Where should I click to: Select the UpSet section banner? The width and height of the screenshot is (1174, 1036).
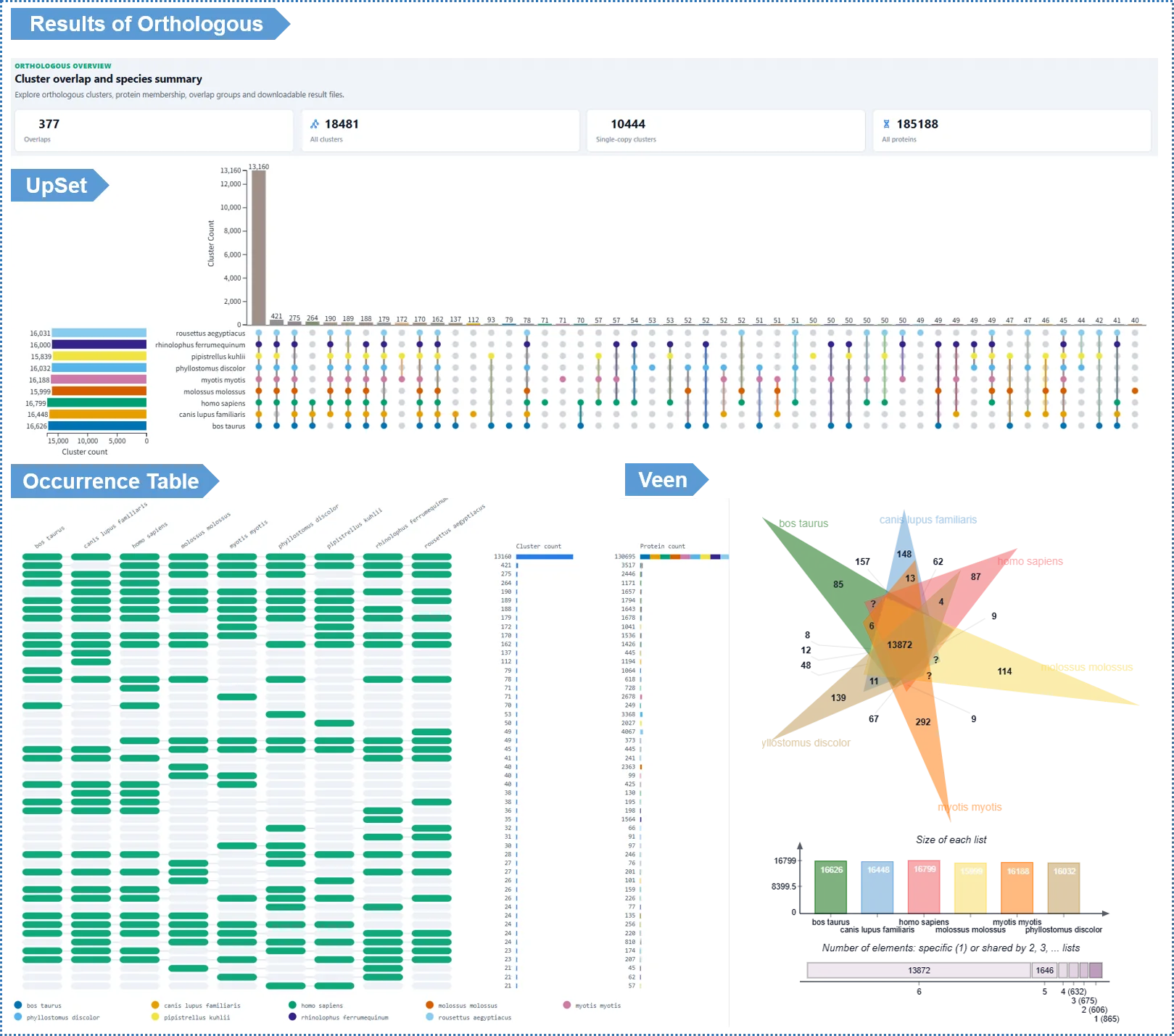pos(60,186)
